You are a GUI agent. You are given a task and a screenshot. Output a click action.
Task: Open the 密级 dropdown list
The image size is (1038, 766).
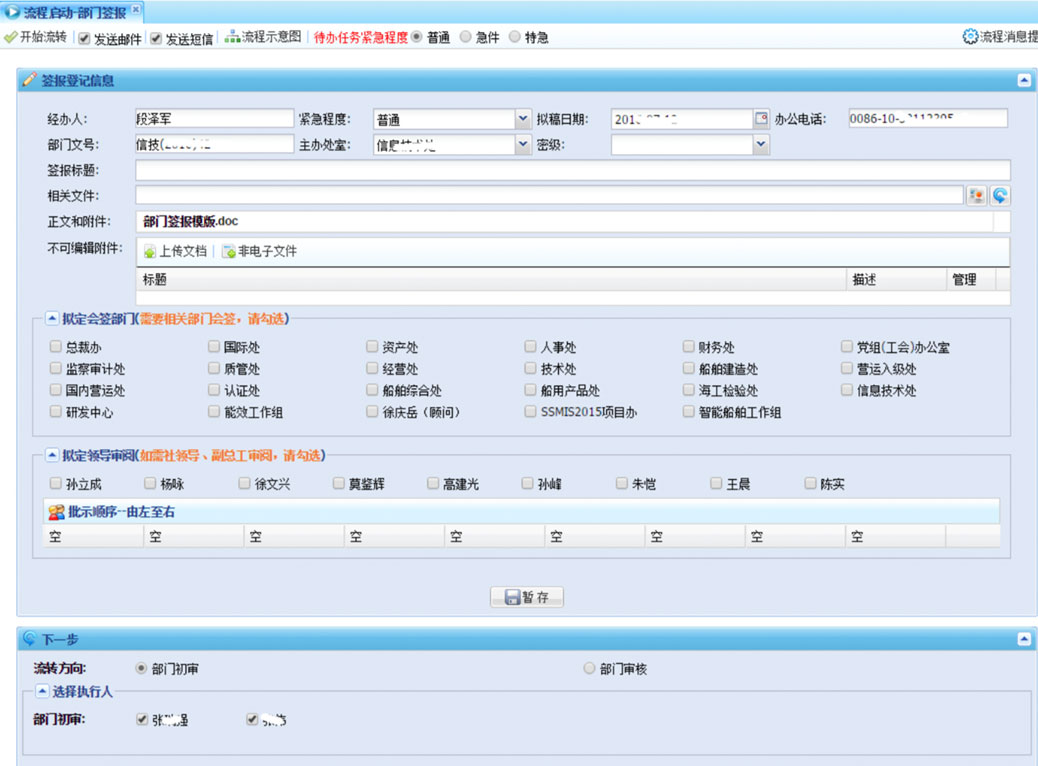tap(760, 144)
